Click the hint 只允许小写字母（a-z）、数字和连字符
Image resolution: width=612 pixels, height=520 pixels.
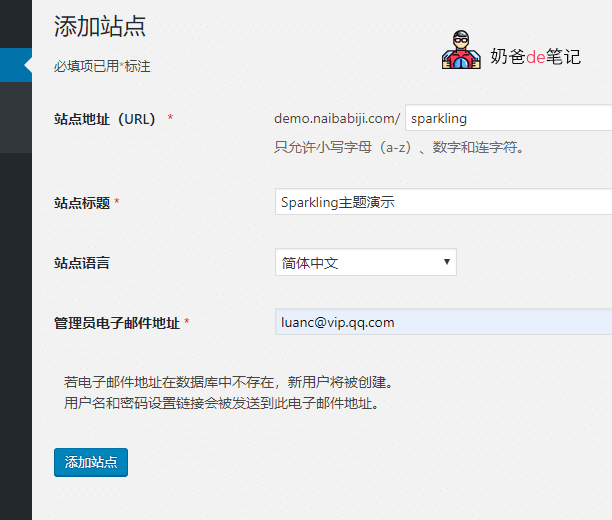pyautogui.click(x=399, y=147)
